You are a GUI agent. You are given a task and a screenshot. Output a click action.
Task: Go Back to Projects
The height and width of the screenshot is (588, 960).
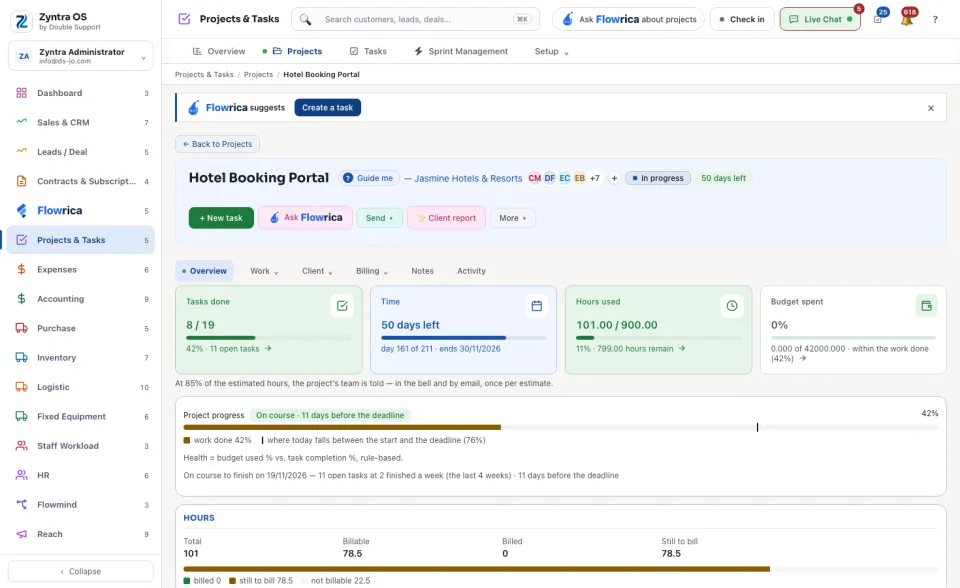(217, 144)
